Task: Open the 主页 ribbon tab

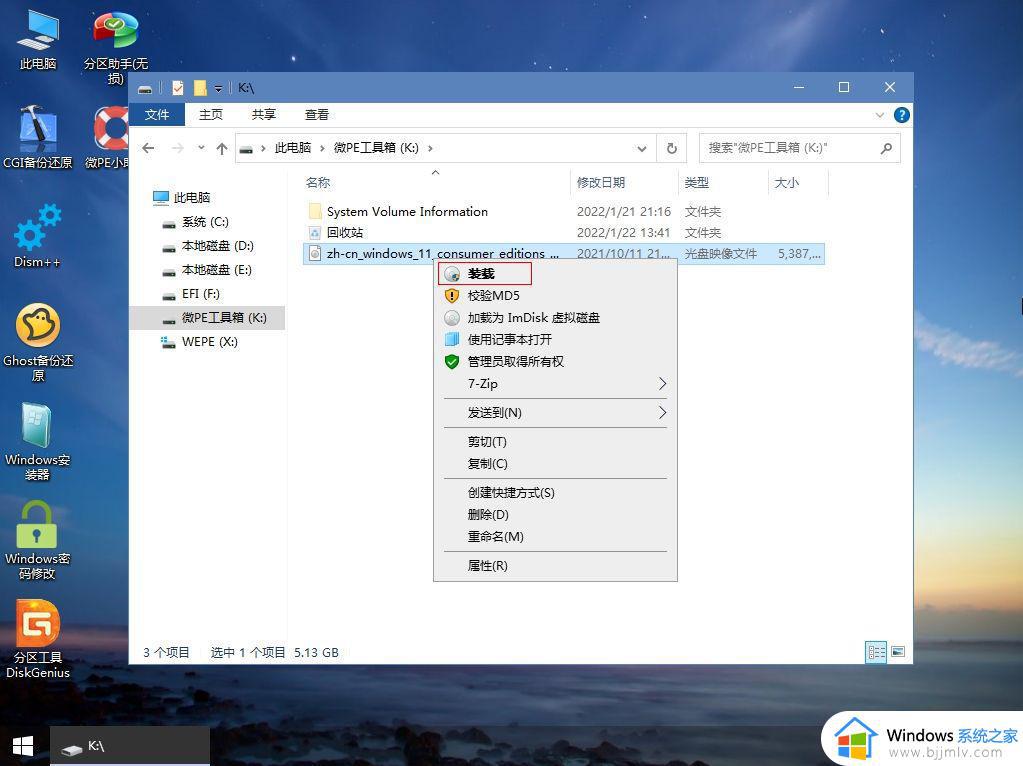Action: [211, 115]
